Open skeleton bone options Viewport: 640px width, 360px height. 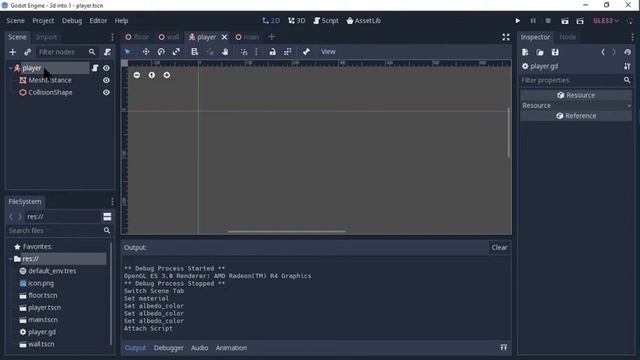[306, 51]
